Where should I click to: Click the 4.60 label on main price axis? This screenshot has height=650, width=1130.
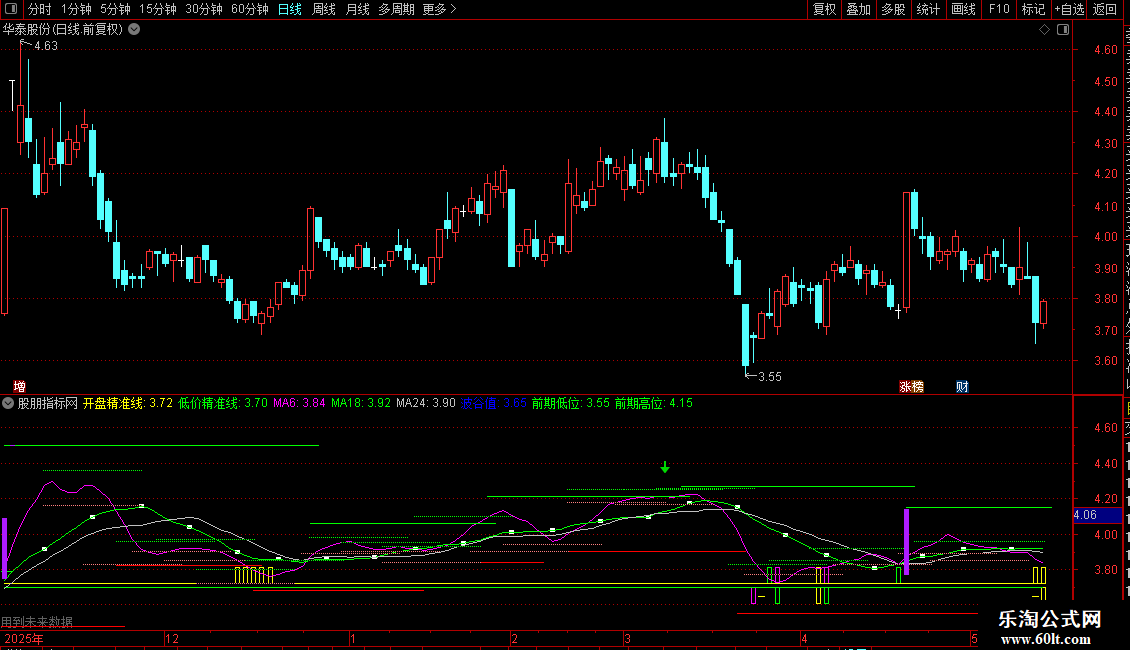click(x=1106, y=50)
